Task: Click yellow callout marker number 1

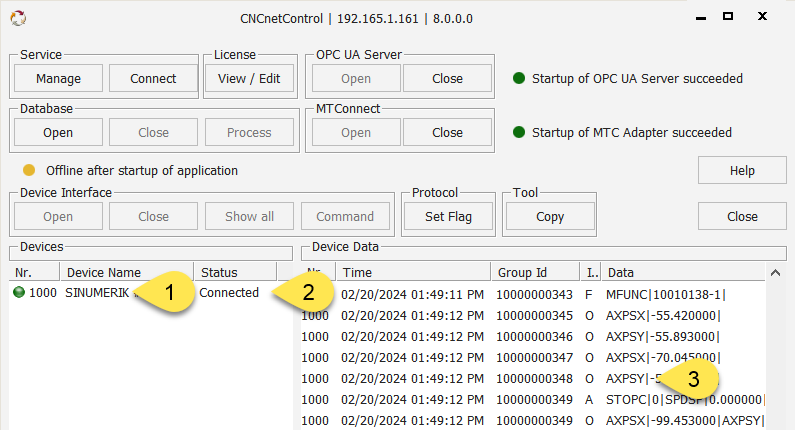Action: click(168, 293)
